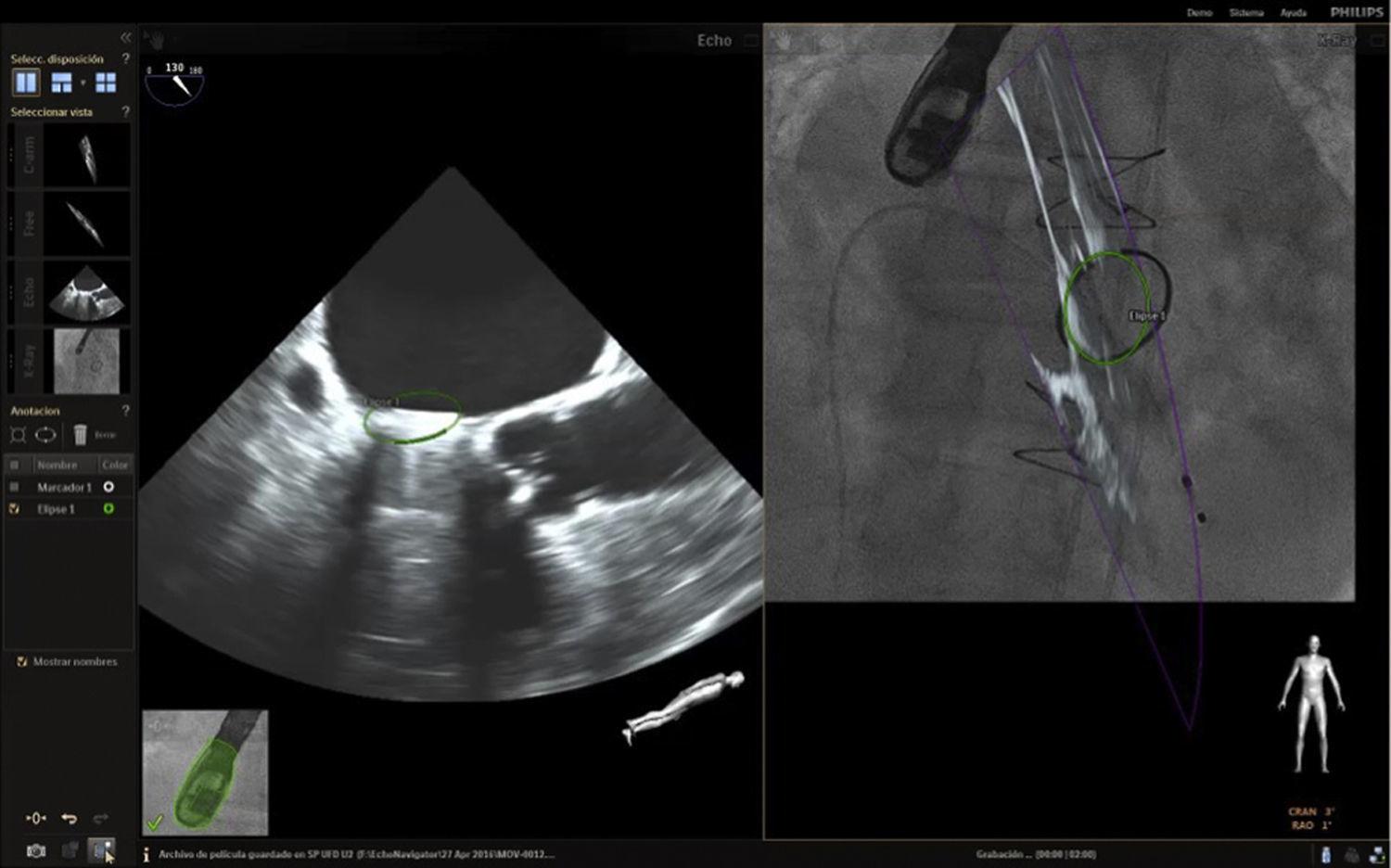This screenshot has width=1391, height=868.
Task: Toggle visibility of Elipse 1 annotation
Action: pos(15,508)
